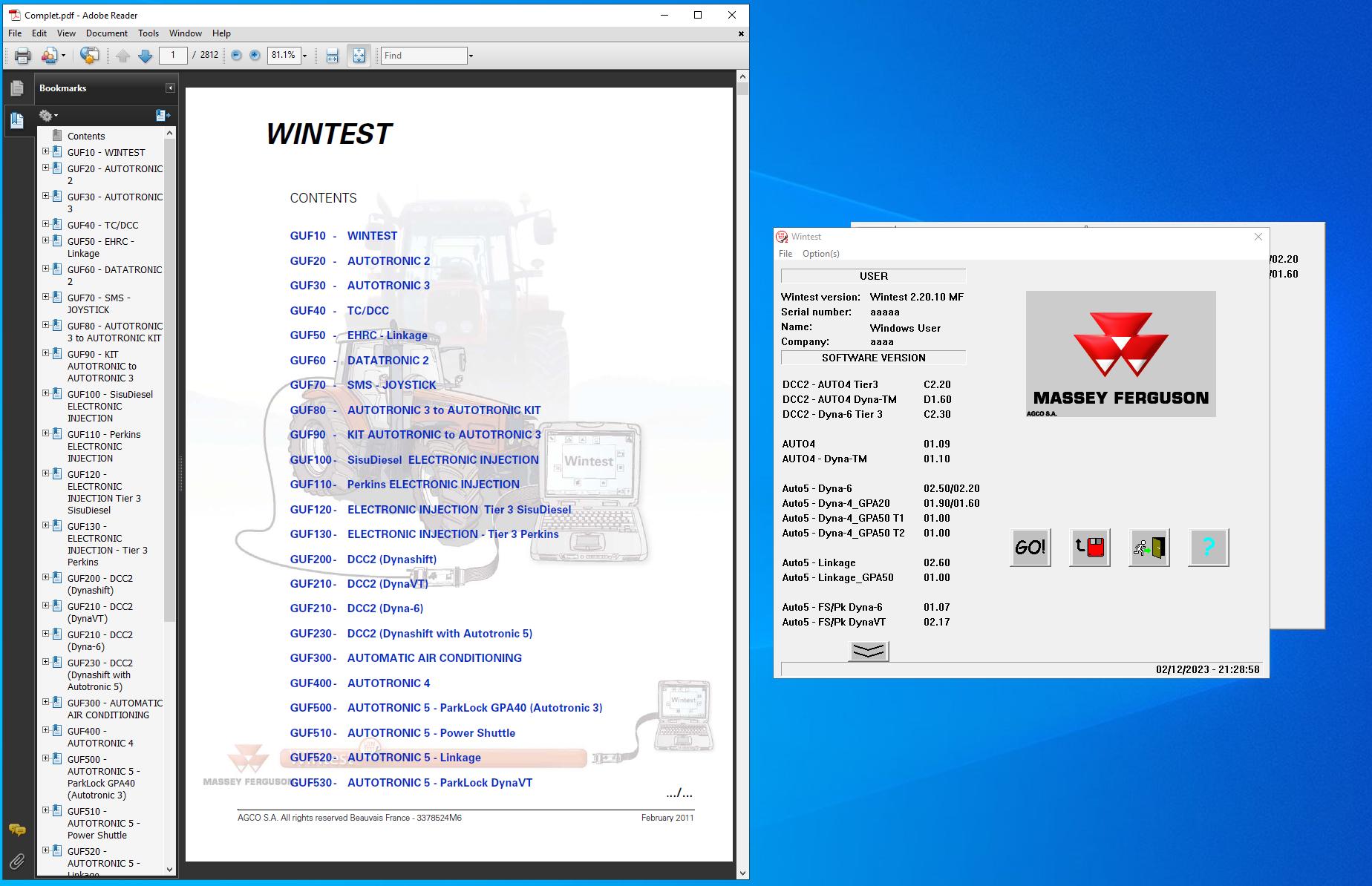Follow the GUF10 - WINTEST contents link
This screenshot has height=886, width=1372.
pyautogui.click(x=344, y=236)
